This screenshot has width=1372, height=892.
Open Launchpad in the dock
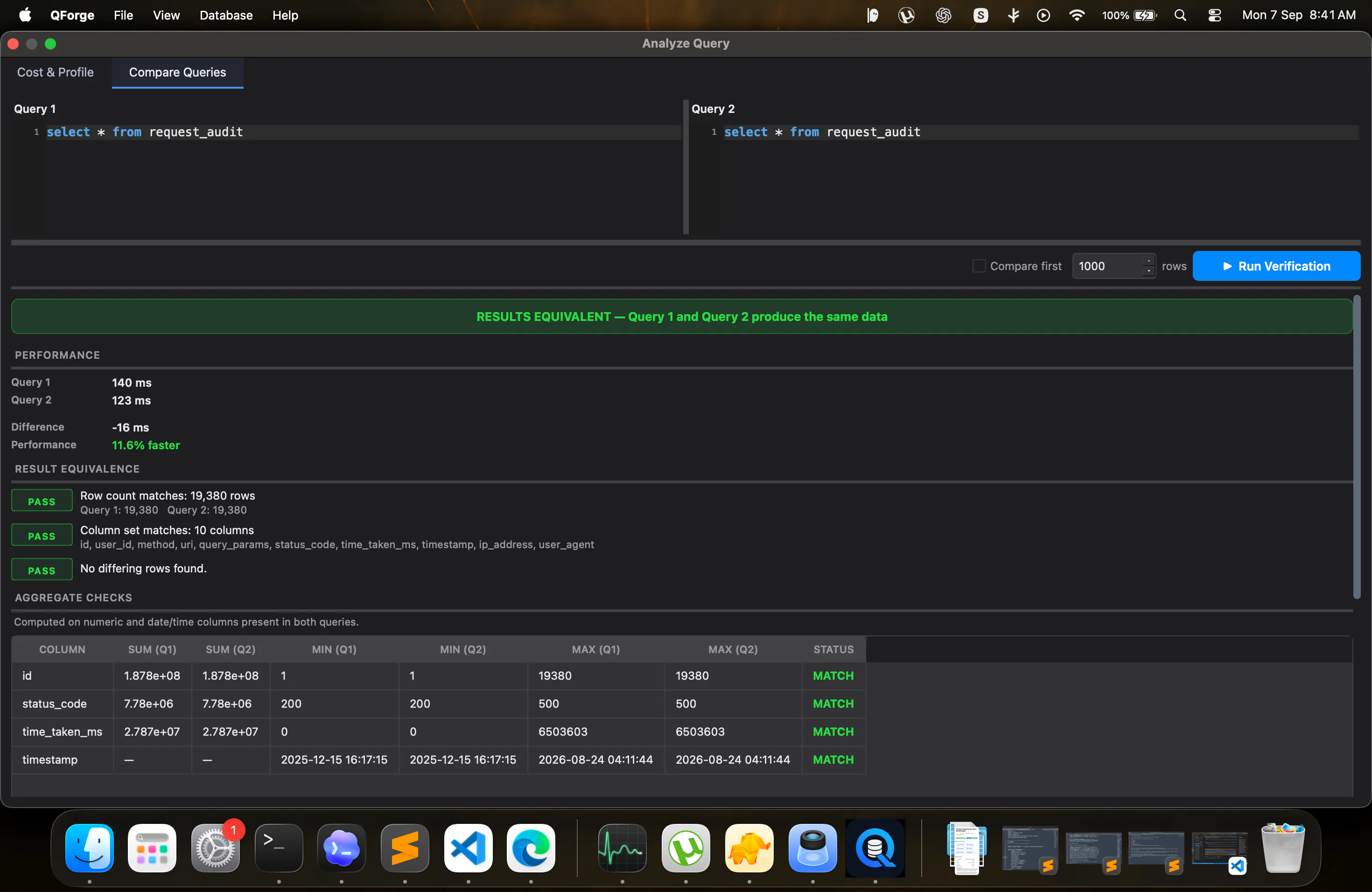point(152,848)
